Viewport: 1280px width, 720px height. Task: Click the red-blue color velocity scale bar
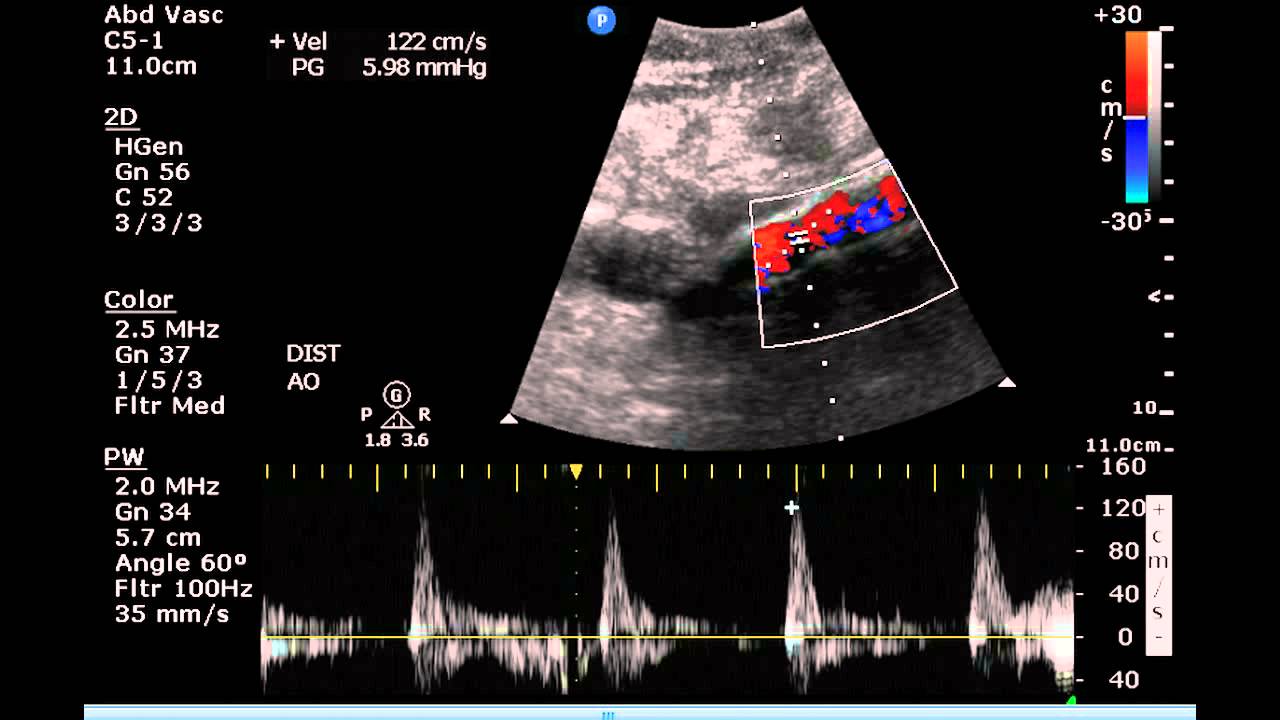tap(1136, 117)
